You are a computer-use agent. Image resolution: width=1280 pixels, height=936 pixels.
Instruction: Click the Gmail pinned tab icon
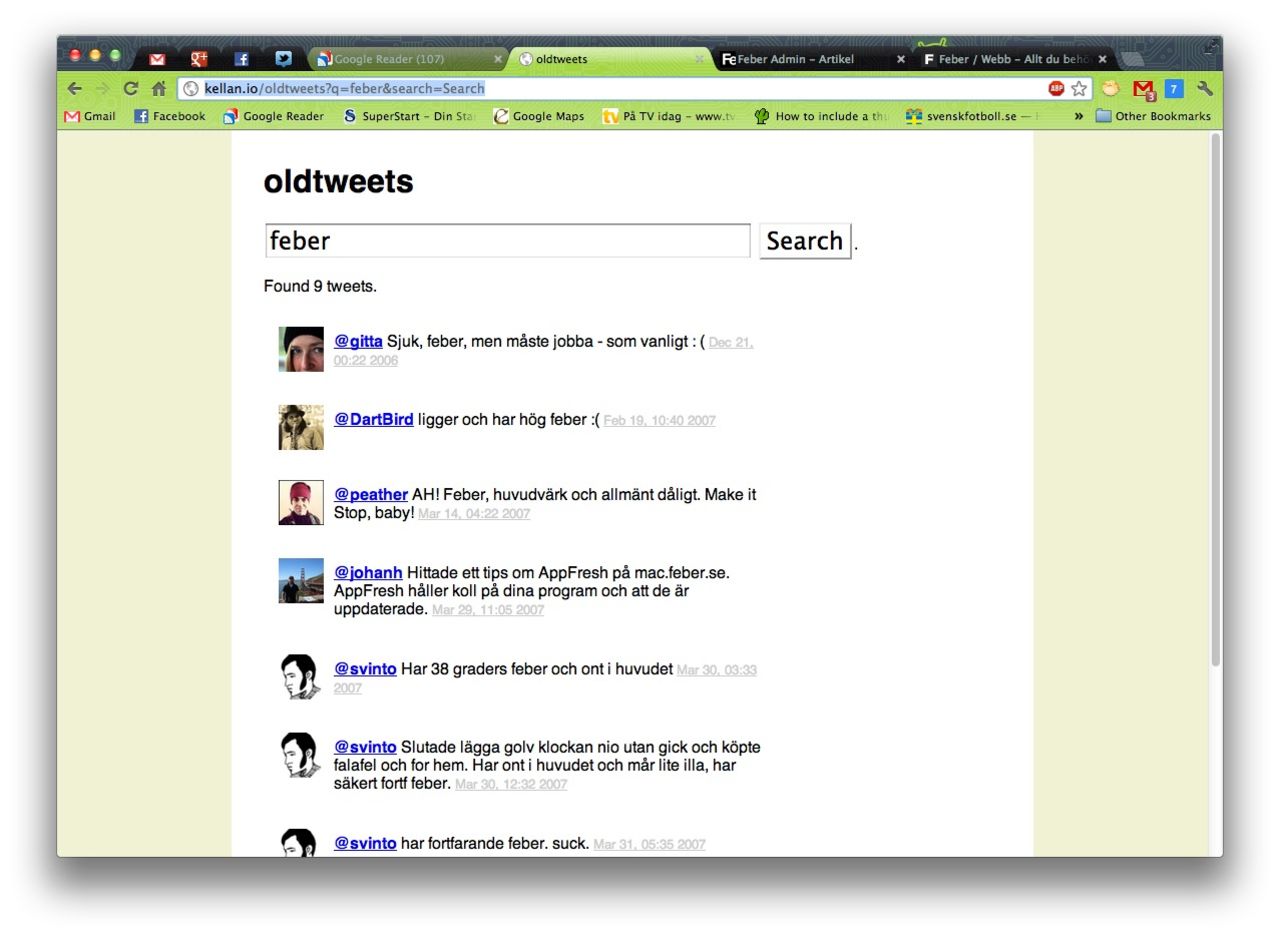click(157, 59)
